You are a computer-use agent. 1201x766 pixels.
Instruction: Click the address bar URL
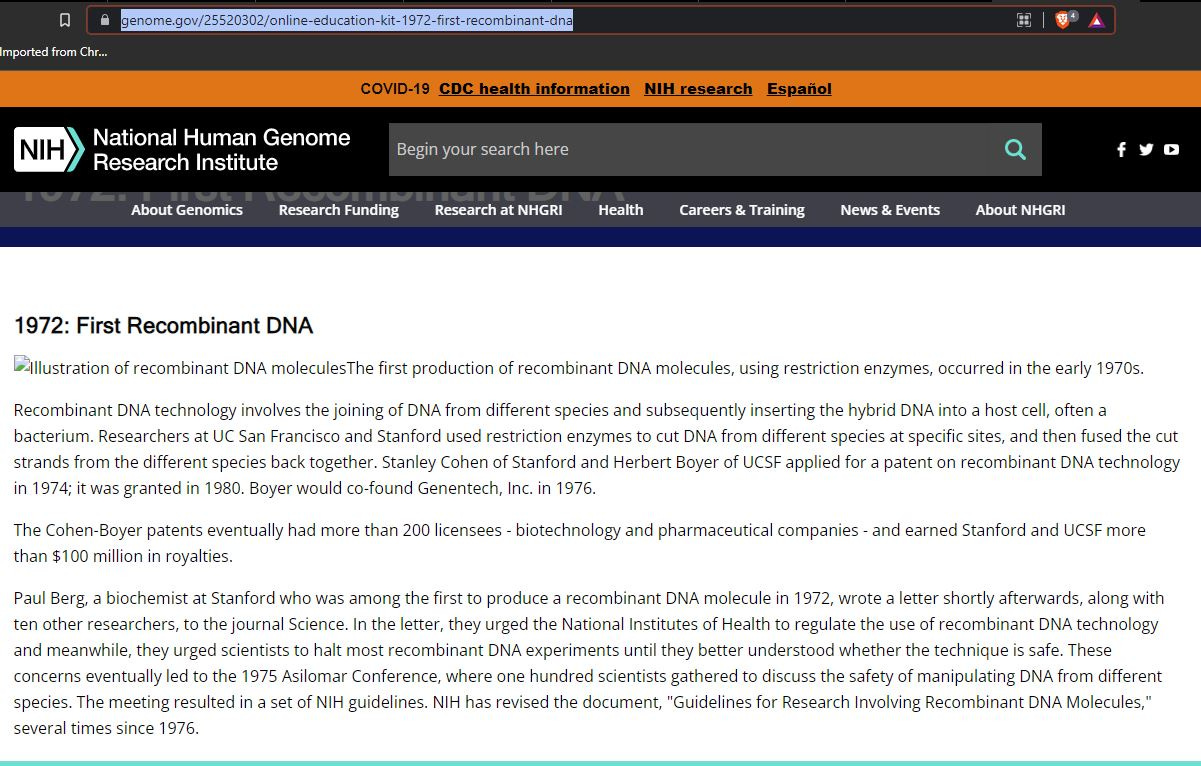347,20
